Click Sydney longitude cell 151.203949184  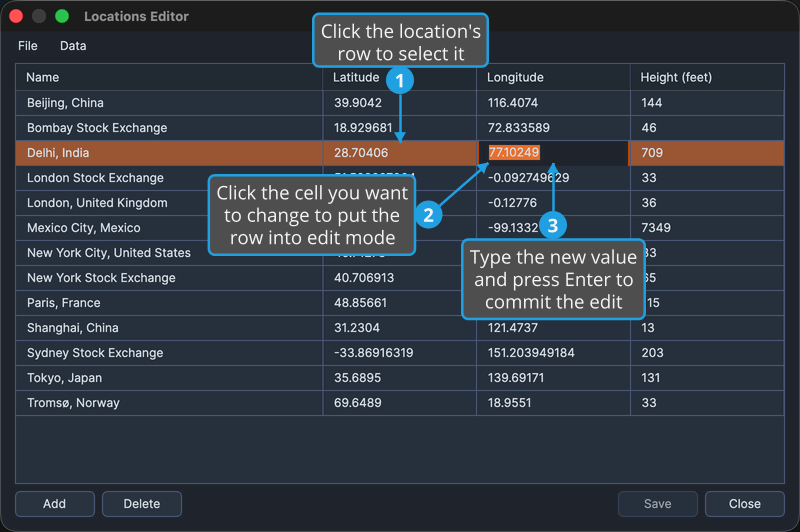click(553, 353)
